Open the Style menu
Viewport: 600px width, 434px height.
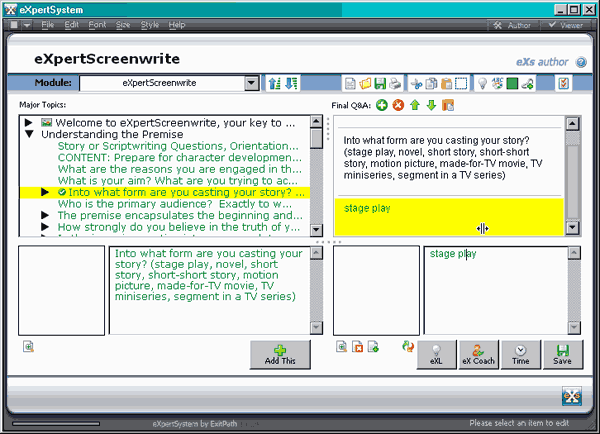pos(150,25)
